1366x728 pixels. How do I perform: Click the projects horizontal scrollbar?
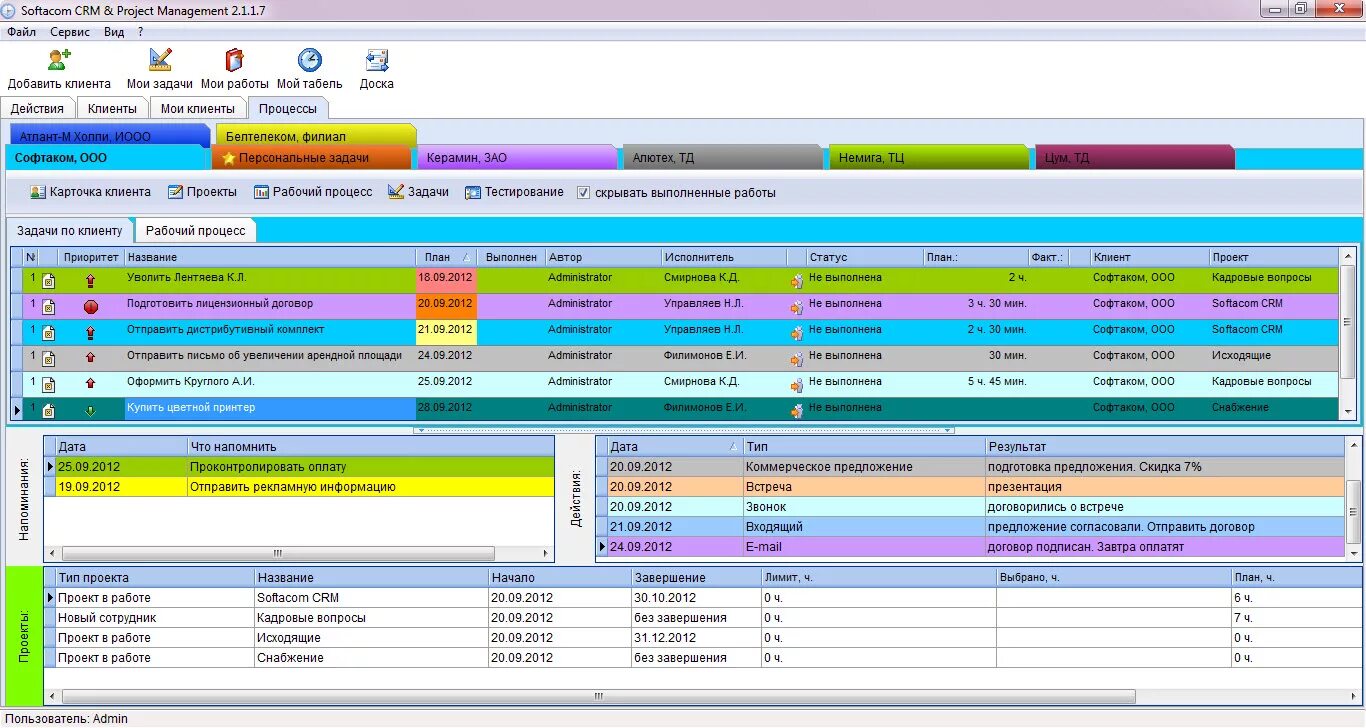600,695
